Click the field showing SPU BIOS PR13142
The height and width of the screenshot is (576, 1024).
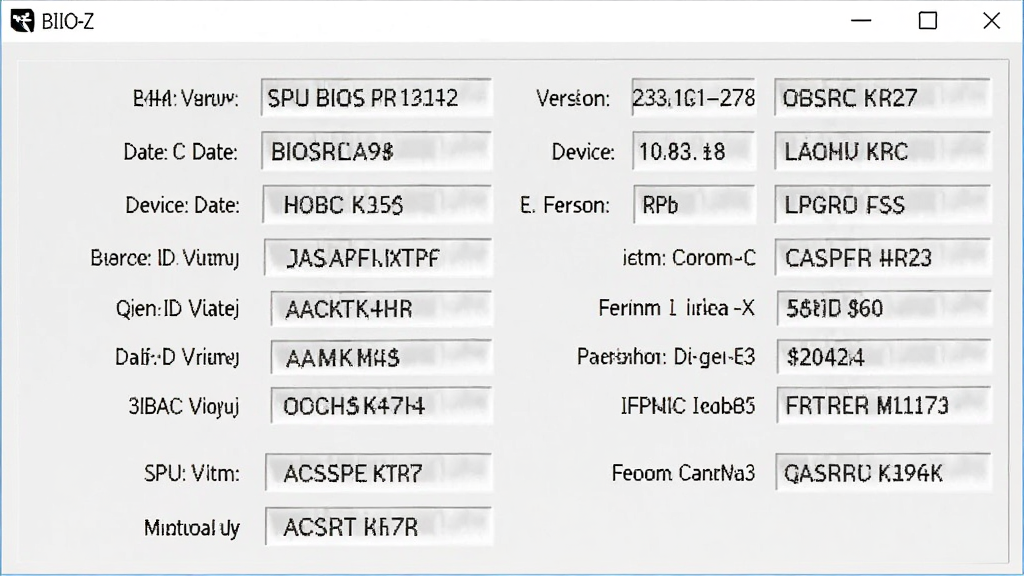(x=376, y=97)
